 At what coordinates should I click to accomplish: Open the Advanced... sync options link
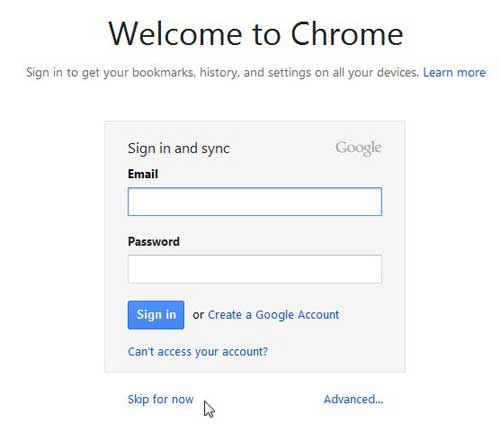353,399
